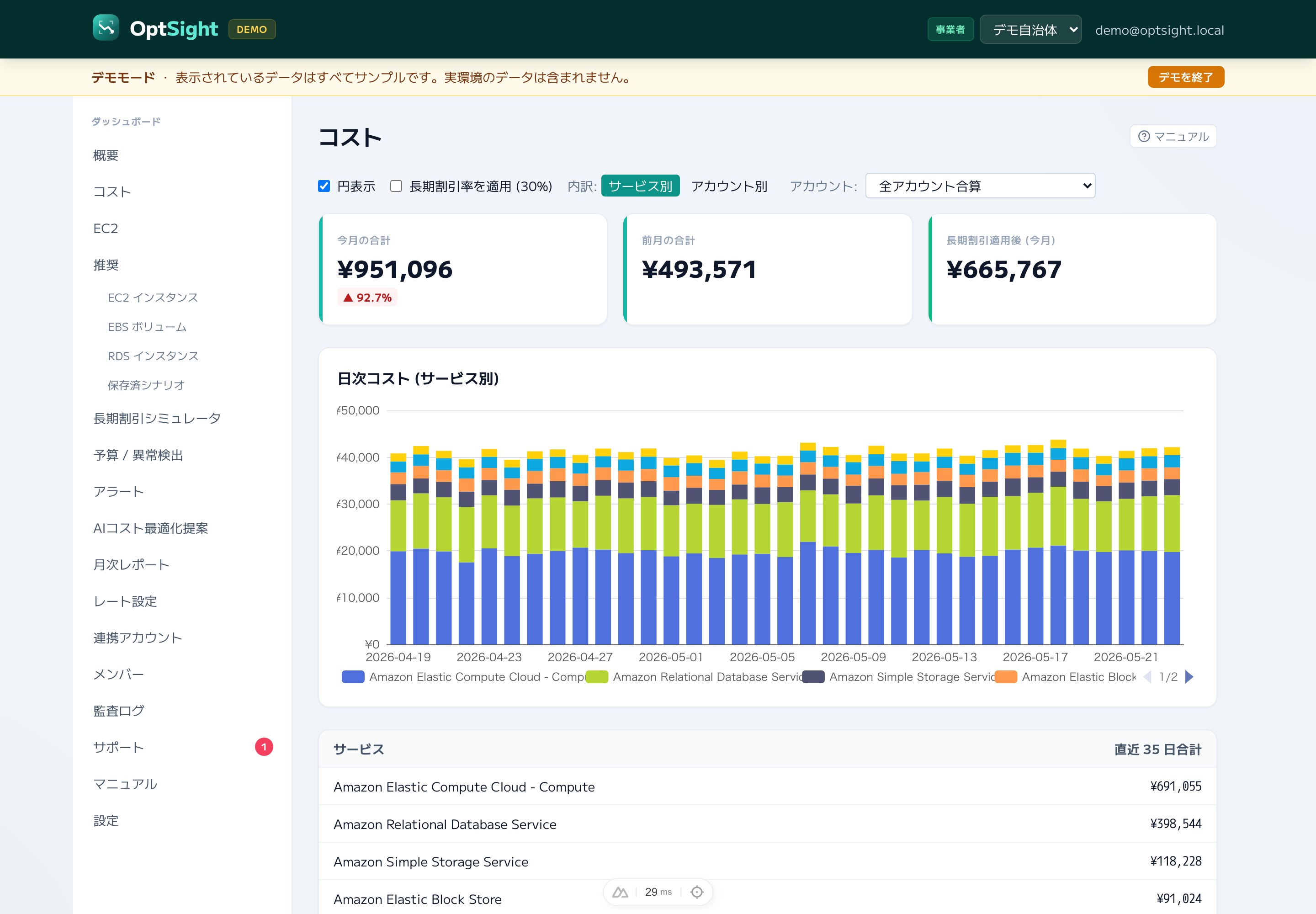Toggle Amazon Elastic Compute Cloud legend swatch
1316x914 pixels.
tap(353, 677)
